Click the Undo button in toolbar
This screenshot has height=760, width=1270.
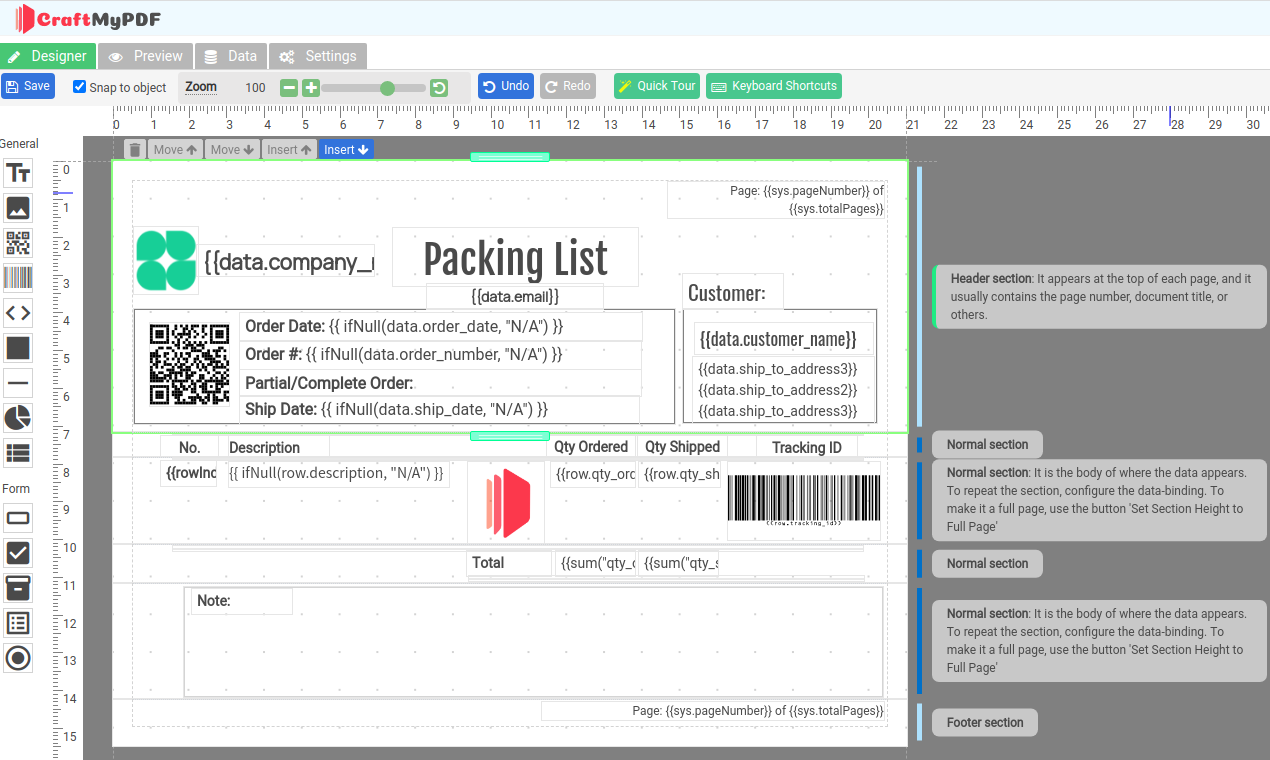tap(505, 86)
